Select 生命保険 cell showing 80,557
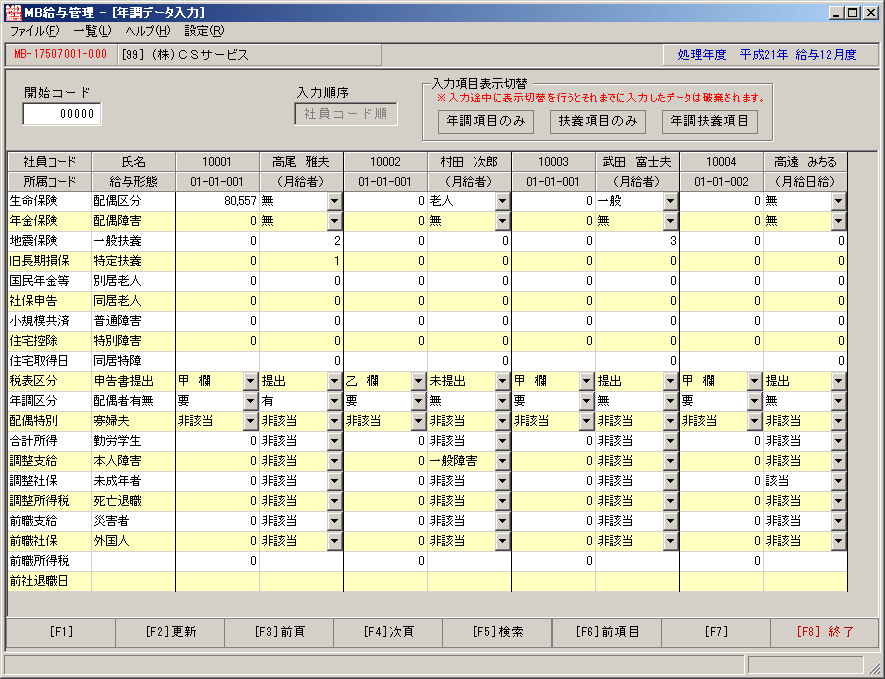885x679 pixels. point(217,201)
